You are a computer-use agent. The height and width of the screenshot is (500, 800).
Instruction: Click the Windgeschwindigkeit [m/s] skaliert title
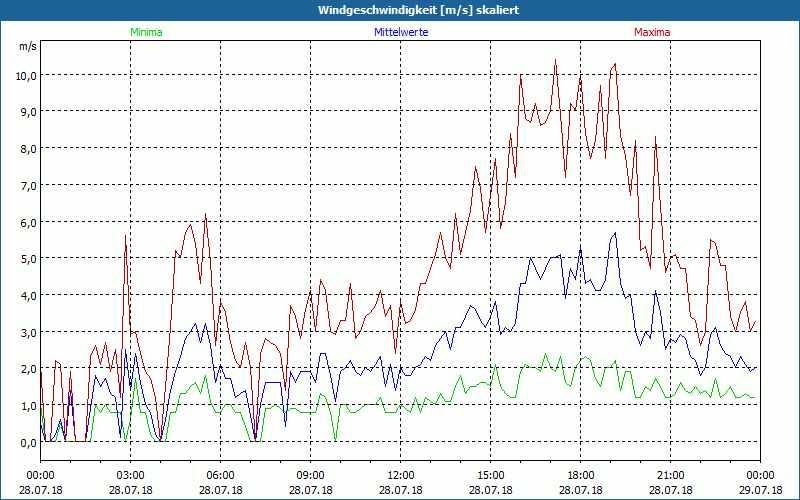pyautogui.click(x=418, y=10)
